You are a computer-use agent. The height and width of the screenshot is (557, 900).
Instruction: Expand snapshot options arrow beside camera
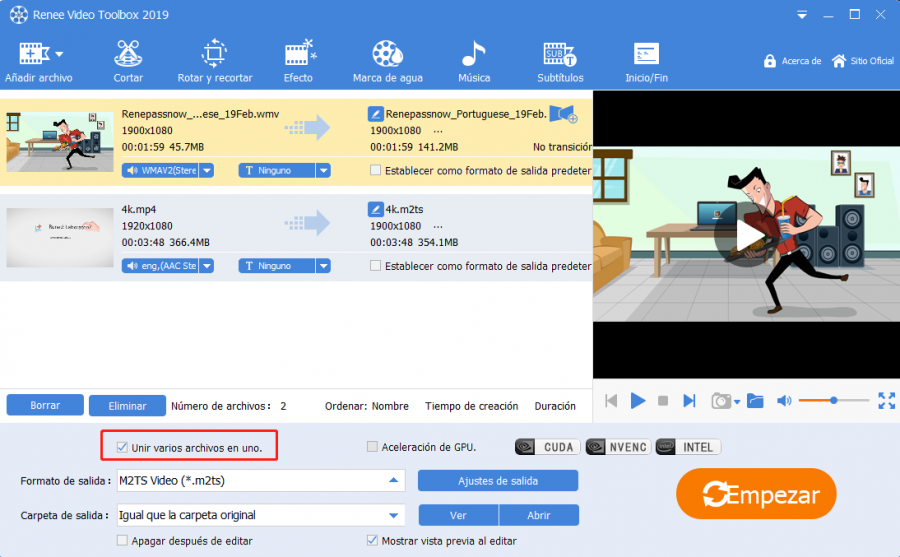[x=737, y=401]
